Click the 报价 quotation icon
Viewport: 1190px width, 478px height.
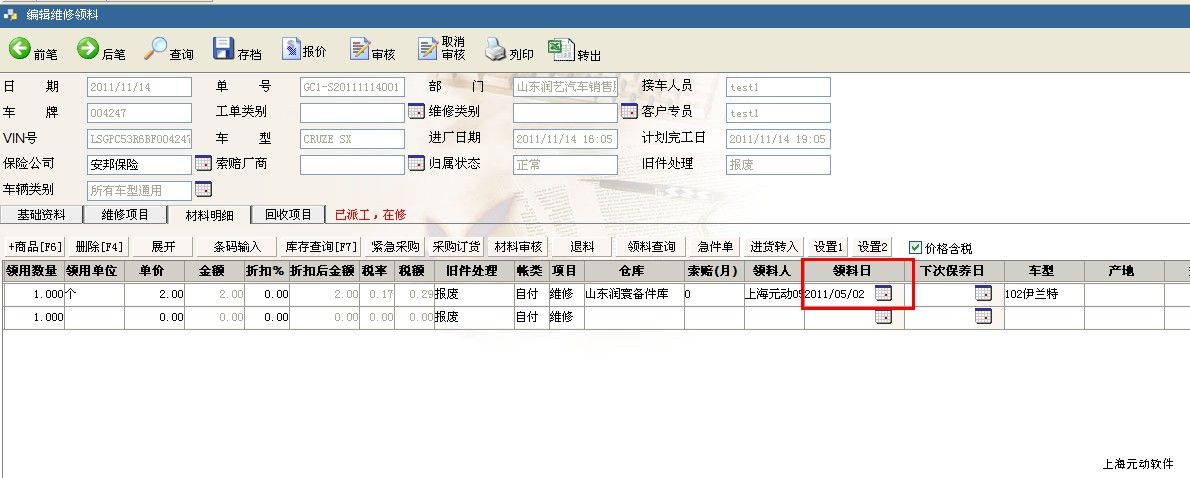coord(291,49)
